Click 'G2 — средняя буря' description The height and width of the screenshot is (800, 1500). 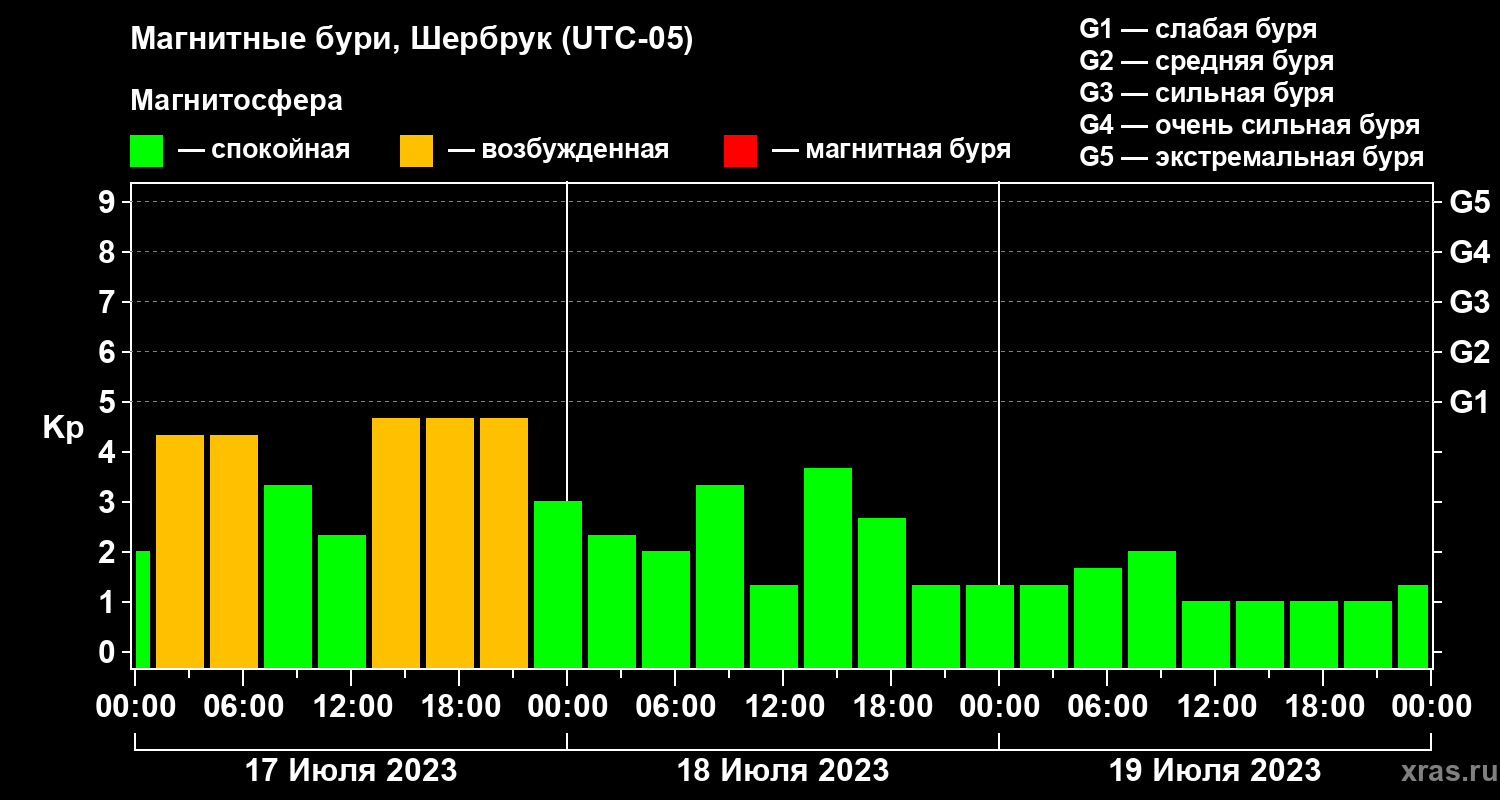(x=1206, y=61)
